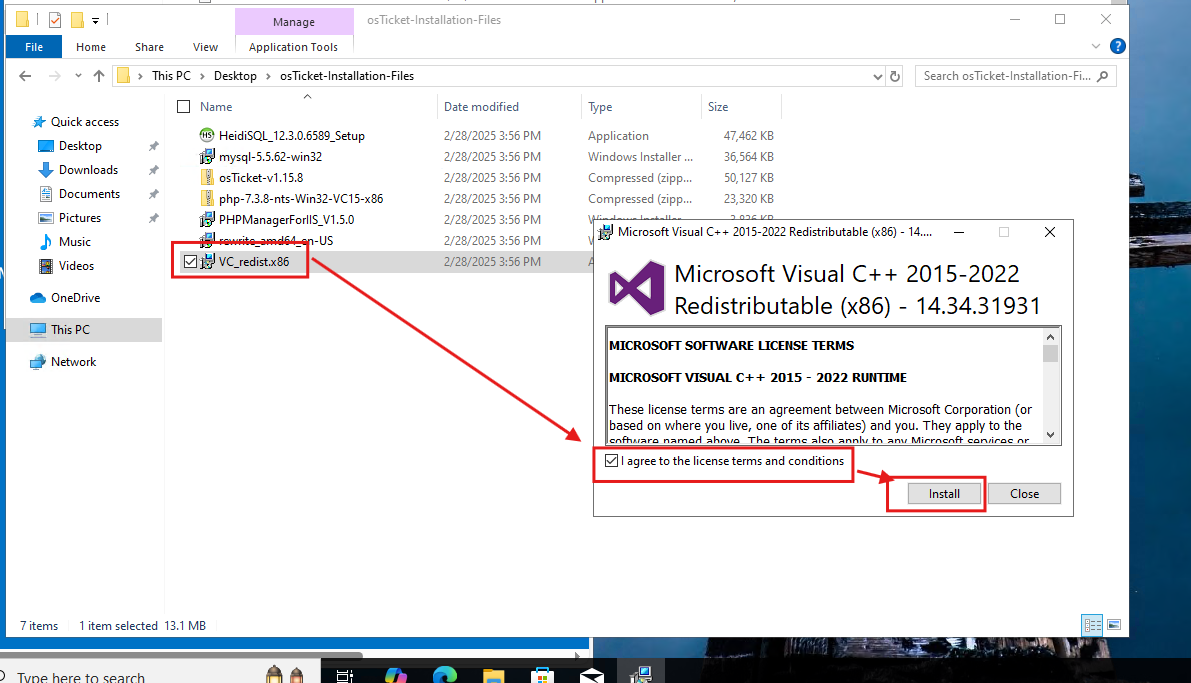Screen dimensions: 1191x683
Task: Click This PC in the address breadcrumb
Action: 172,76
